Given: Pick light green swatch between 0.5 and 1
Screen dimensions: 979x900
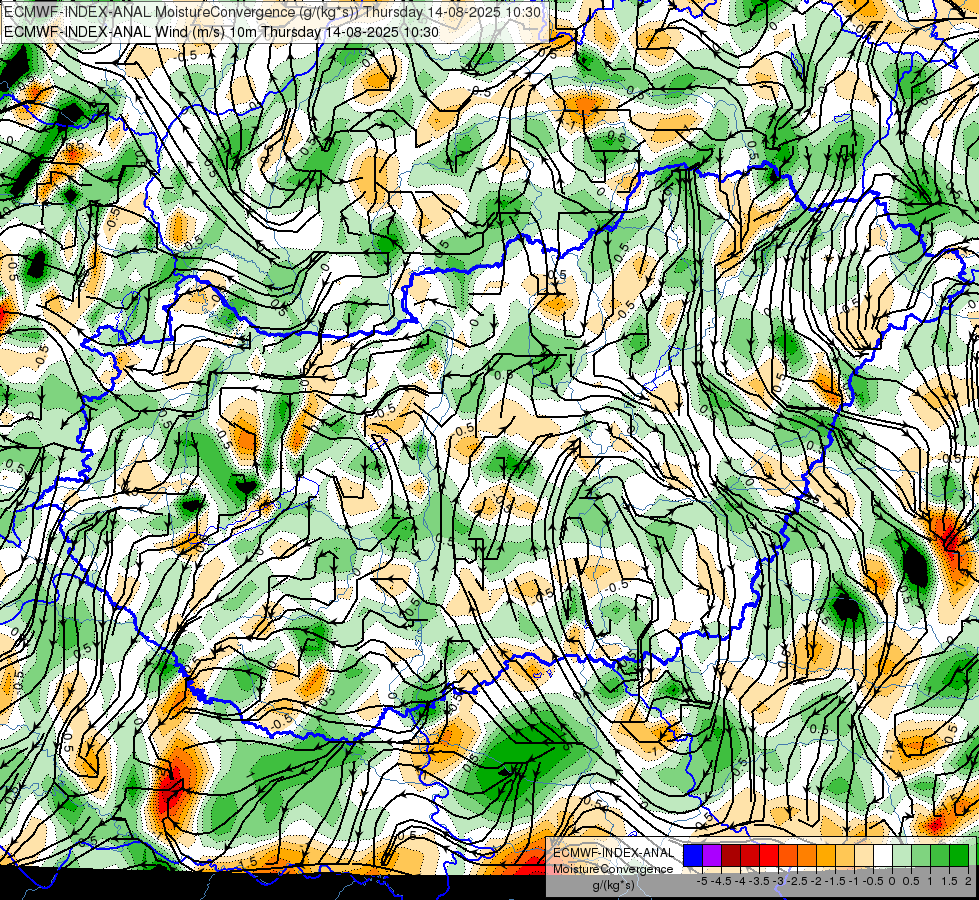Looking at the screenshot, I should (x=921, y=856).
